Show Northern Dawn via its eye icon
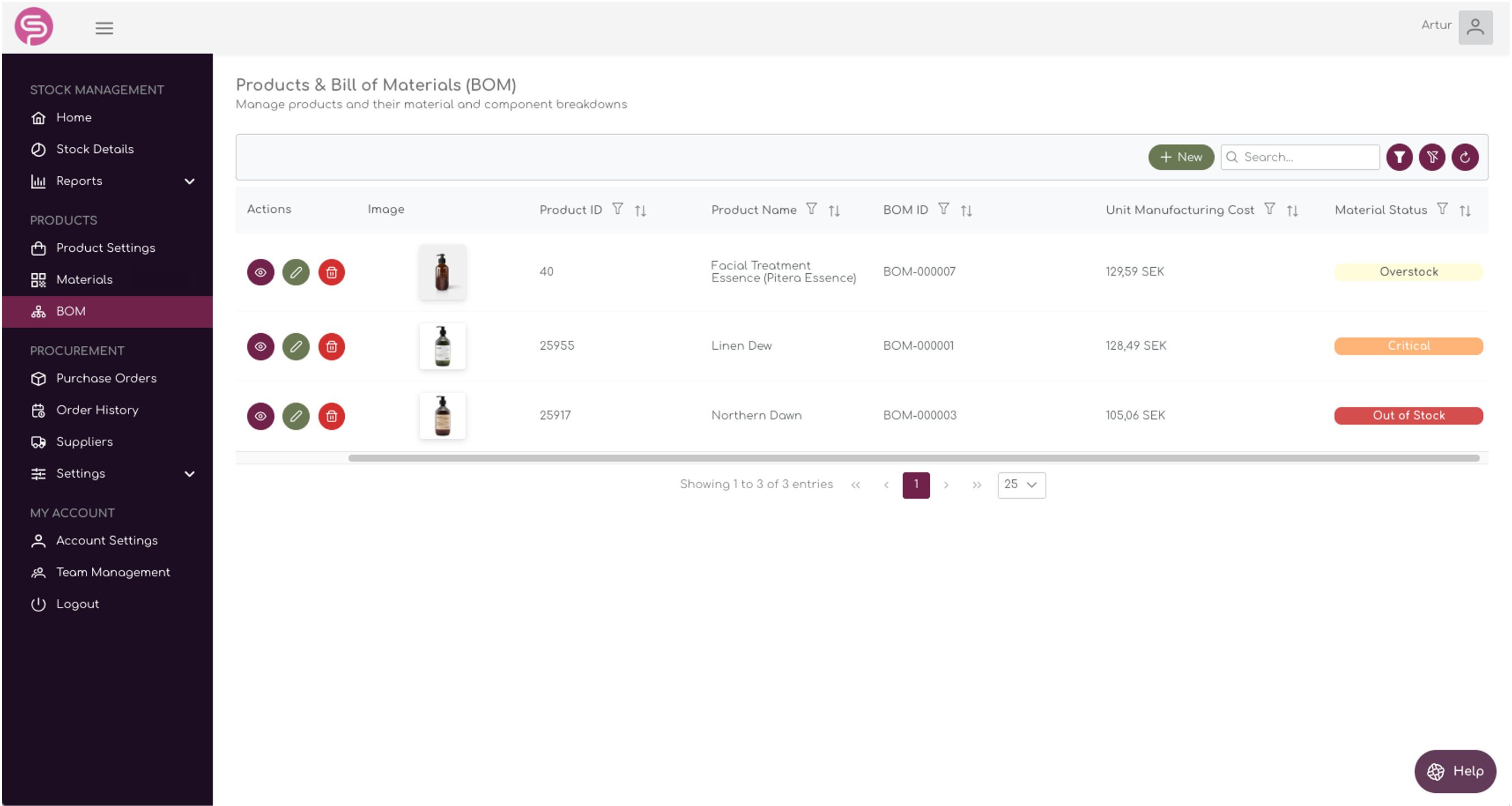Screen dimensions: 1512x806 tap(261, 416)
